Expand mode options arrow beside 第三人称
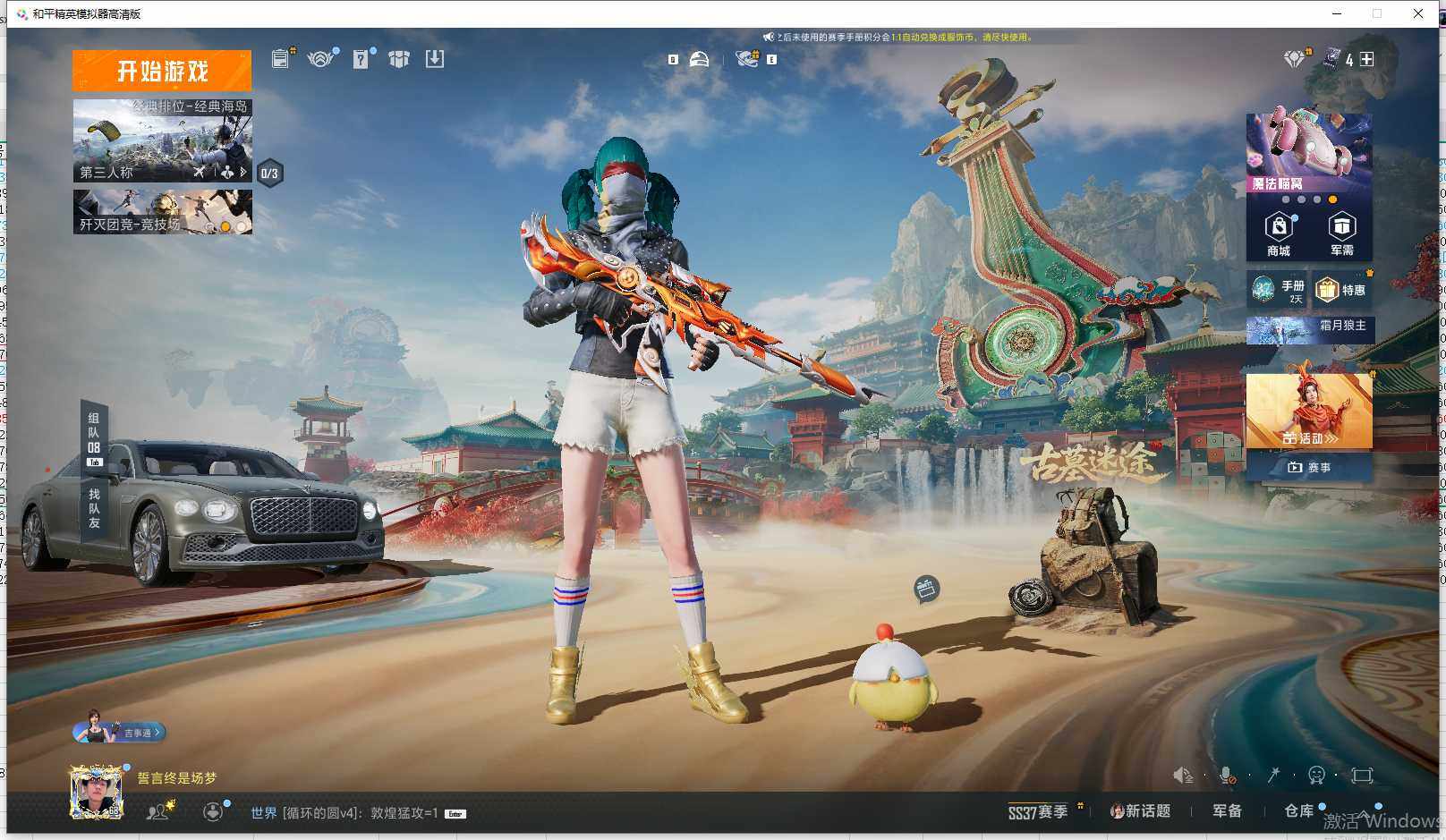 242,172
